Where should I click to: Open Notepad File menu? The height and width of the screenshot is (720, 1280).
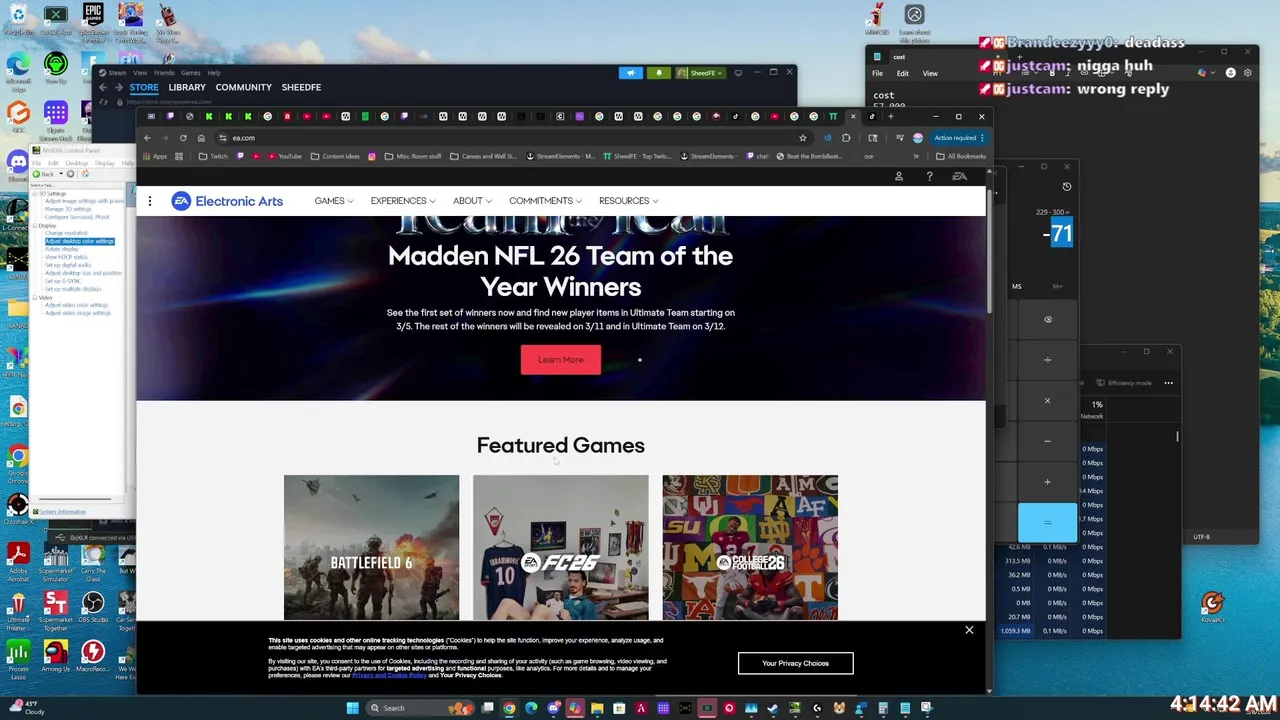click(x=877, y=73)
